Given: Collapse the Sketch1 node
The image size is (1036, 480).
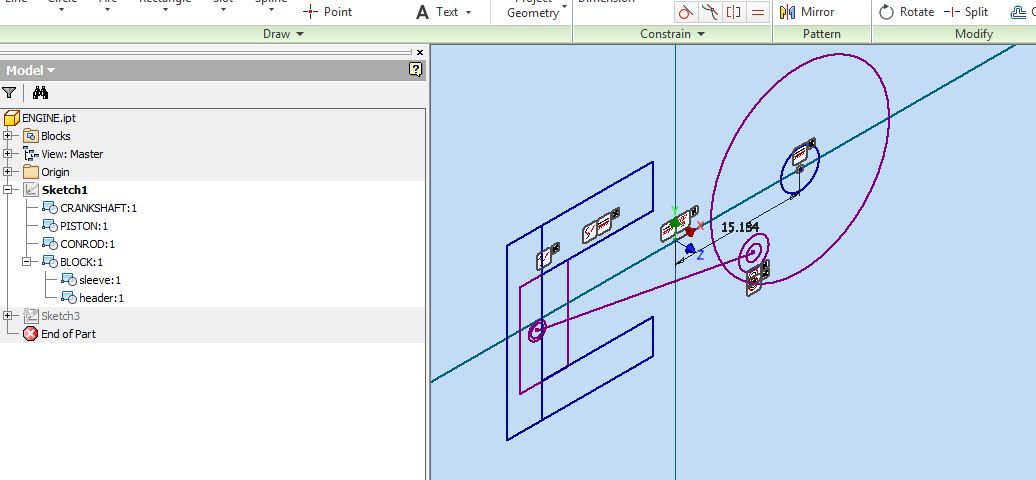Looking at the screenshot, I should [x=7, y=190].
